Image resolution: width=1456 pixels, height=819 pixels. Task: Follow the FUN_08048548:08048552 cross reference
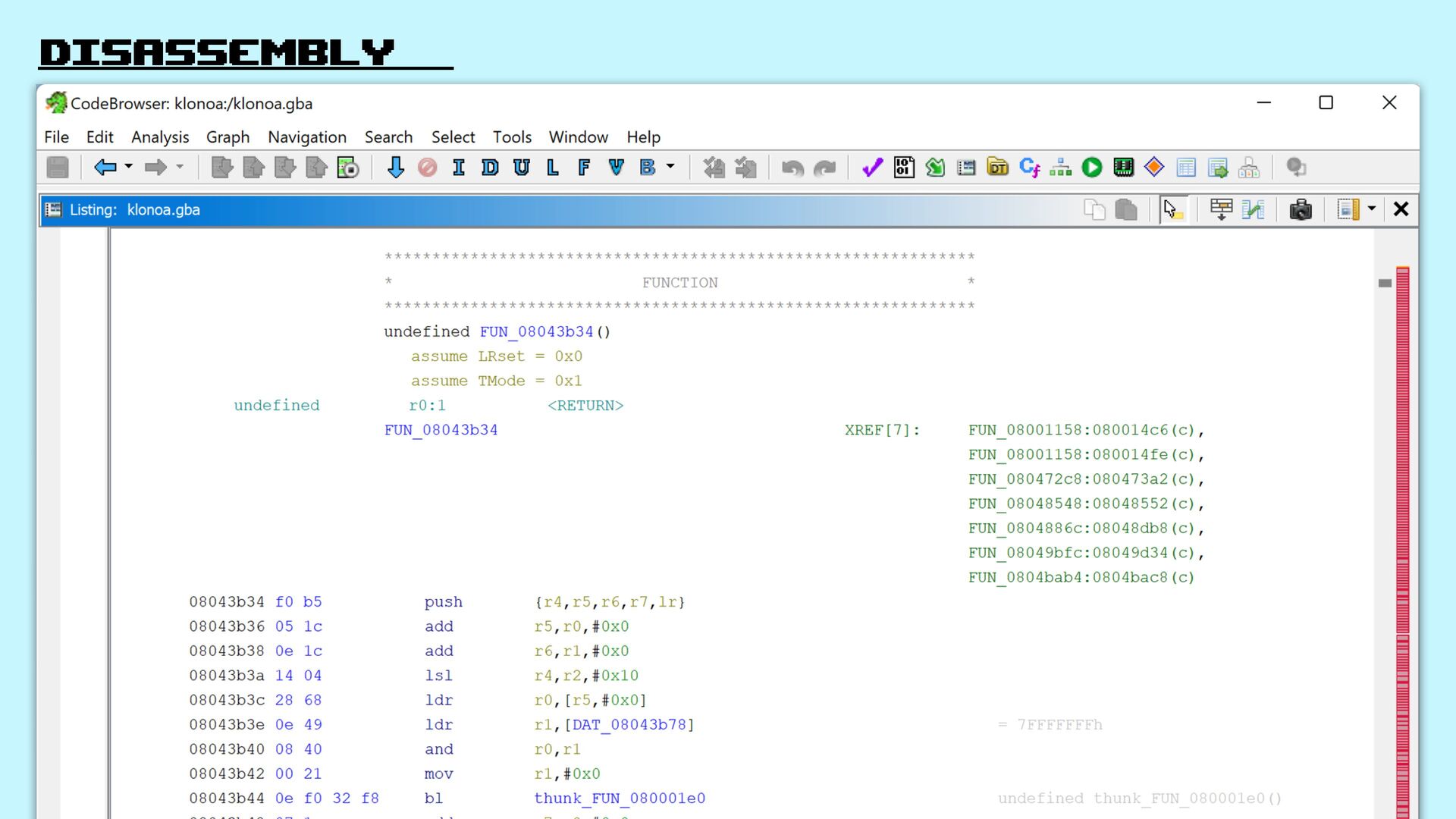point(1081,504)
